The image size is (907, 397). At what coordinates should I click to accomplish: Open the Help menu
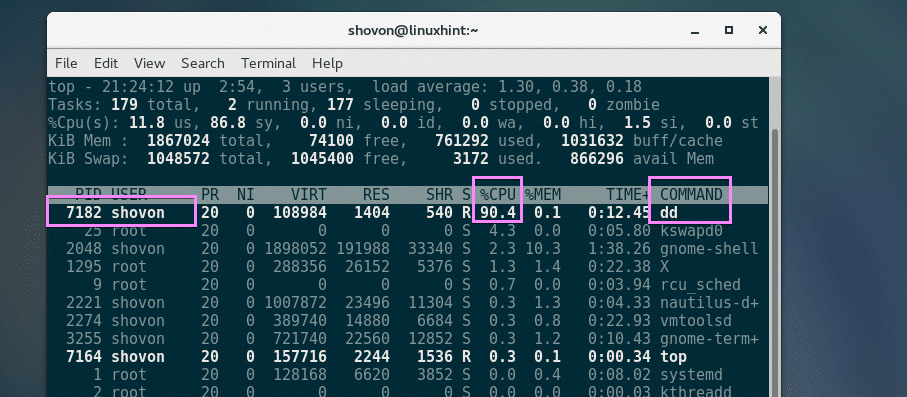327,63
